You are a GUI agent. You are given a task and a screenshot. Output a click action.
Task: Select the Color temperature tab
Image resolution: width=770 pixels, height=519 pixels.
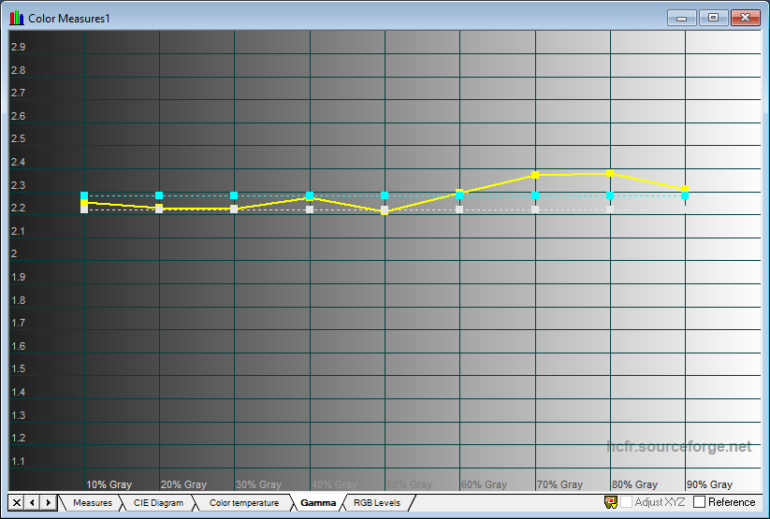tap(244, 503)
